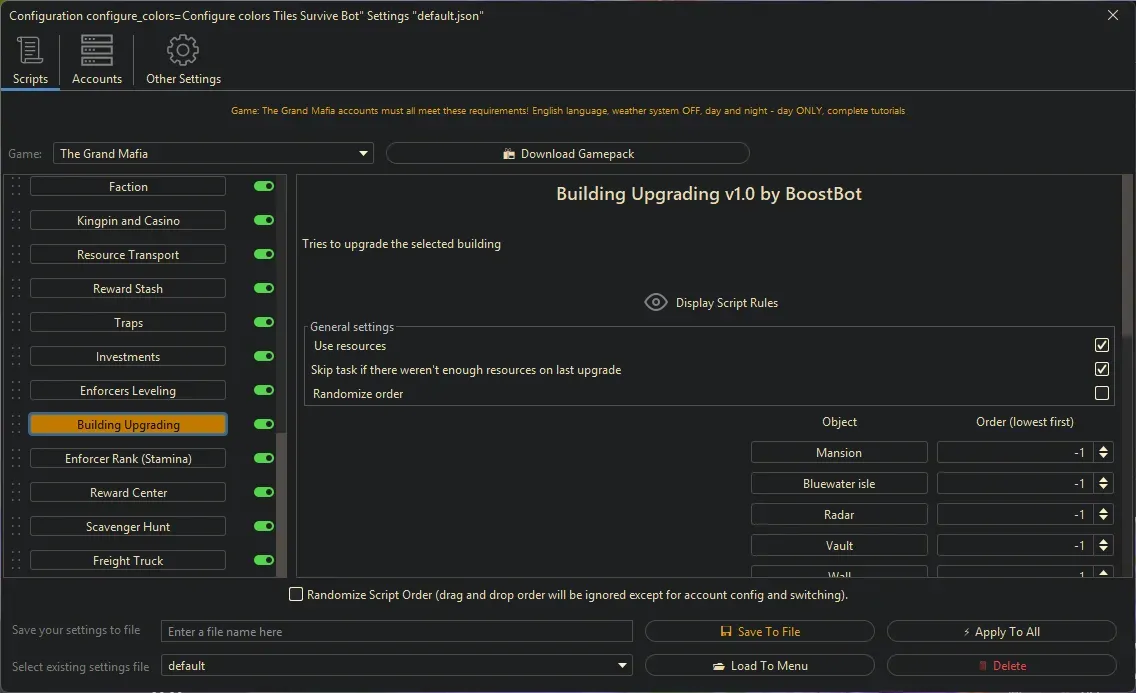Check Randomize Script Order checkbox
The image size is (1136, 693).
[296, 595]
